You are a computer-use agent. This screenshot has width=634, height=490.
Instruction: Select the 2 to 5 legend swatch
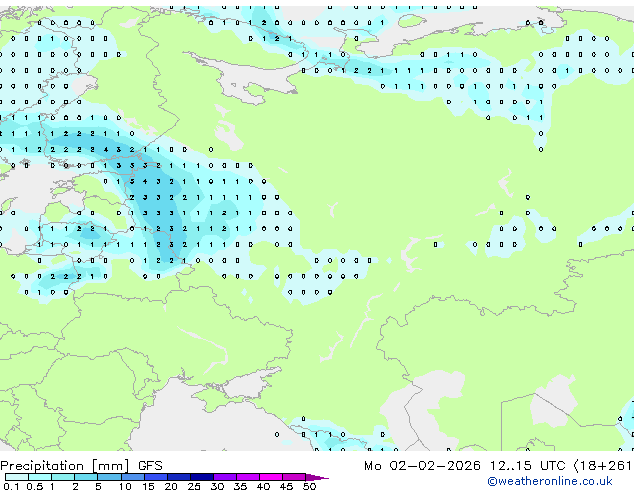tap(86, 477)
